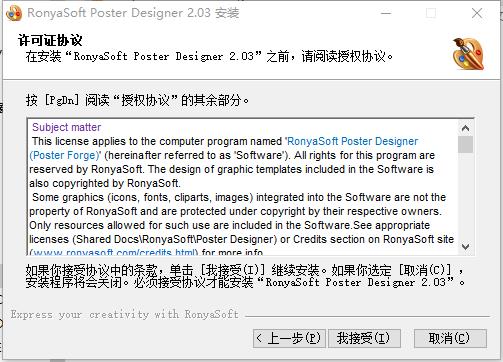
Task: Click the 我接受(I) accept button
Action: point(364,338)
